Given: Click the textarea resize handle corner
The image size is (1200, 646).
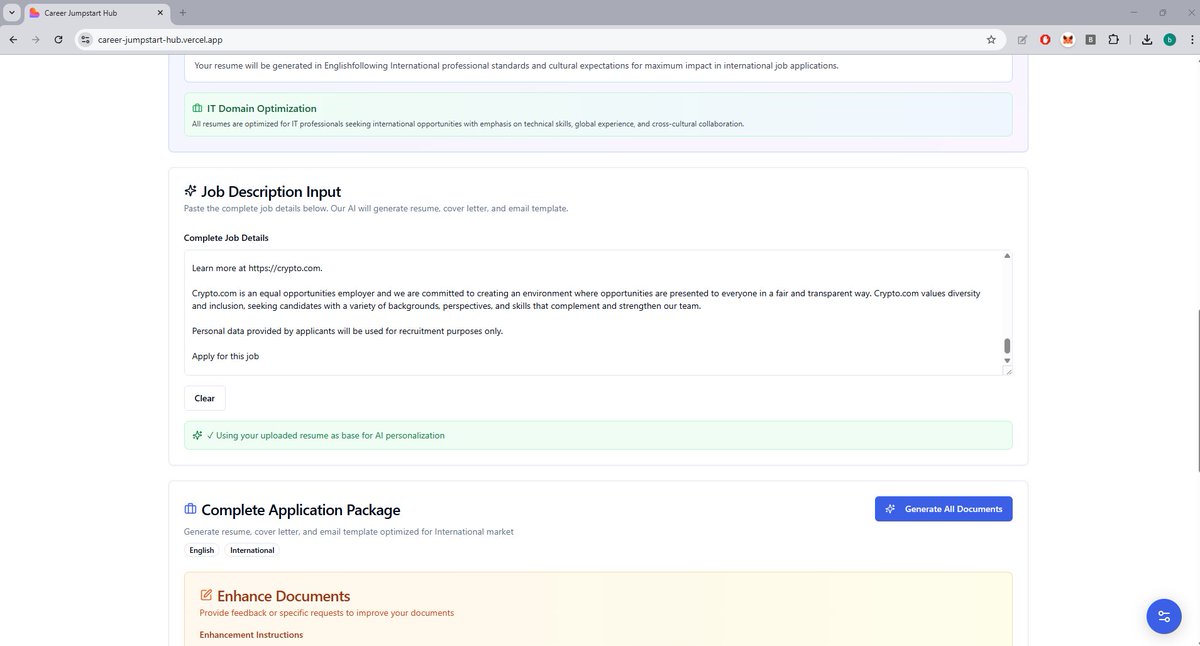Looking at the screenshot, I should coord(1007,370).
